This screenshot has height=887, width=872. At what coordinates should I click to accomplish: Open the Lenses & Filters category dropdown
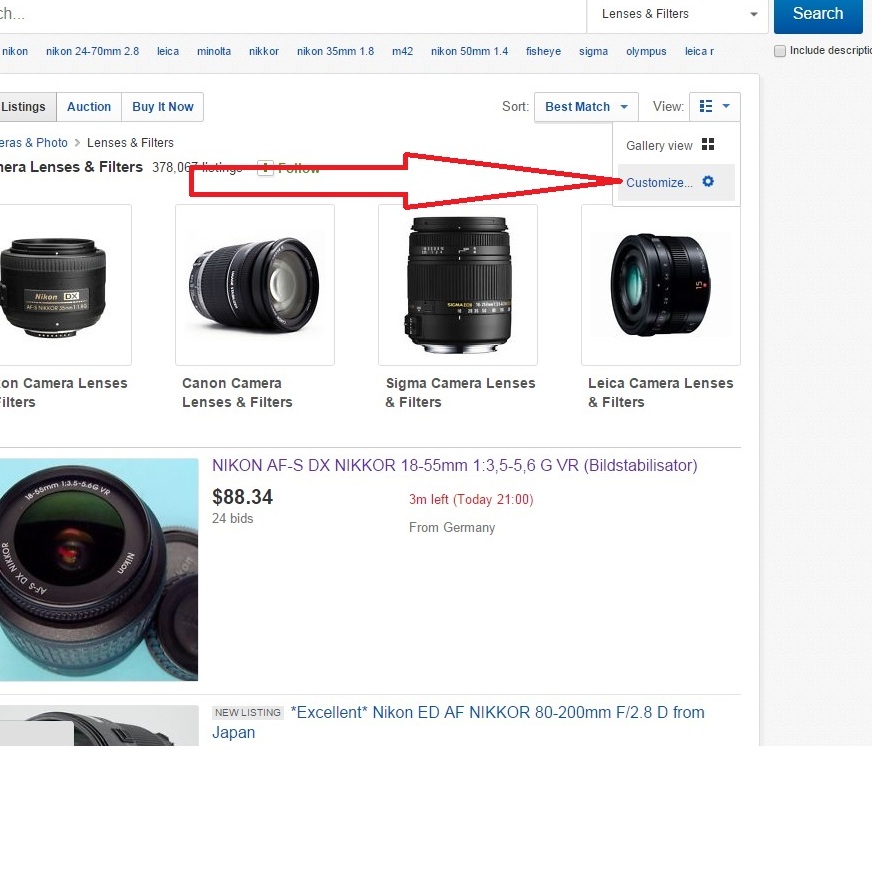coord(677,14)
